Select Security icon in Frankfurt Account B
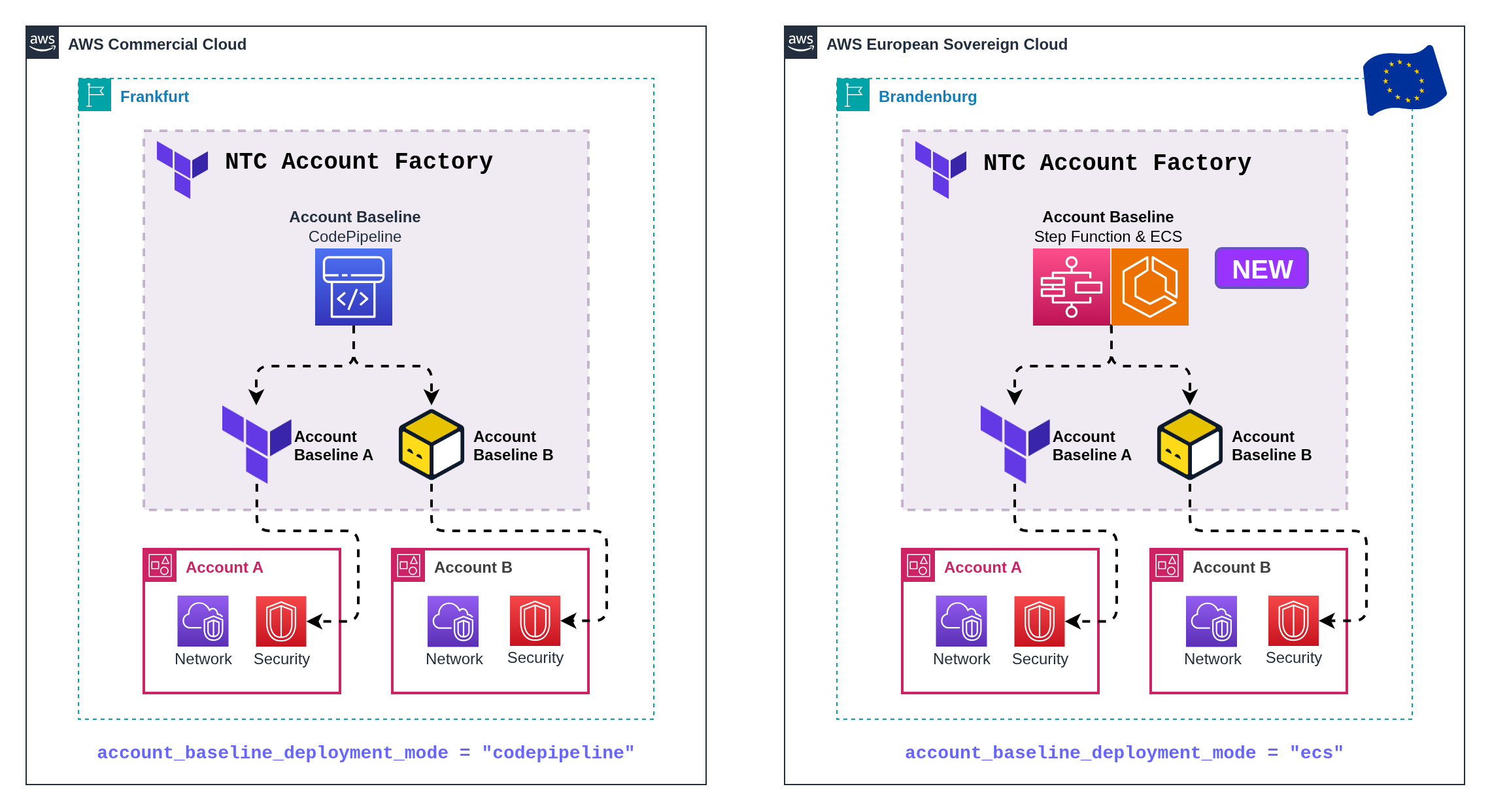1492x812 pixels. pos(535,620)
